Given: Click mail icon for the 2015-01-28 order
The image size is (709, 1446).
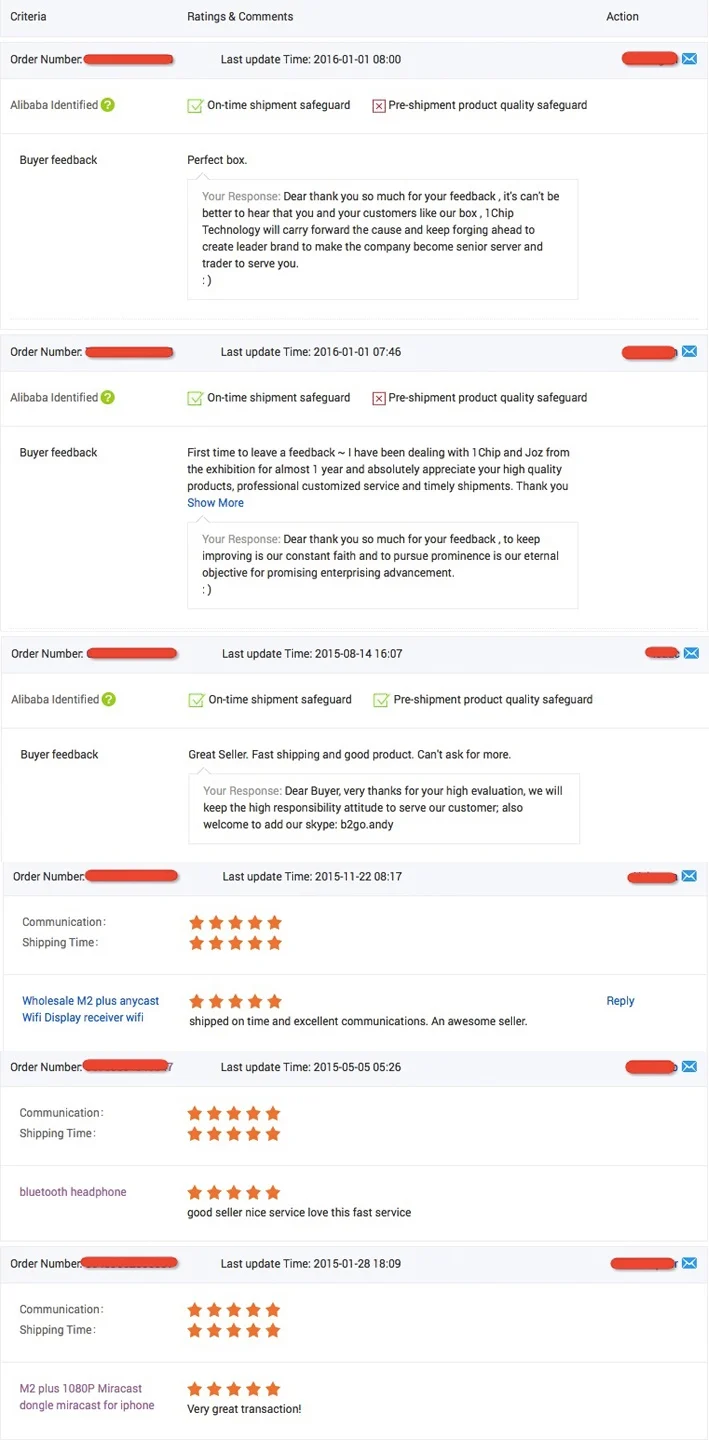Looking at the screenshot, I should click(x=689, y=1263).
